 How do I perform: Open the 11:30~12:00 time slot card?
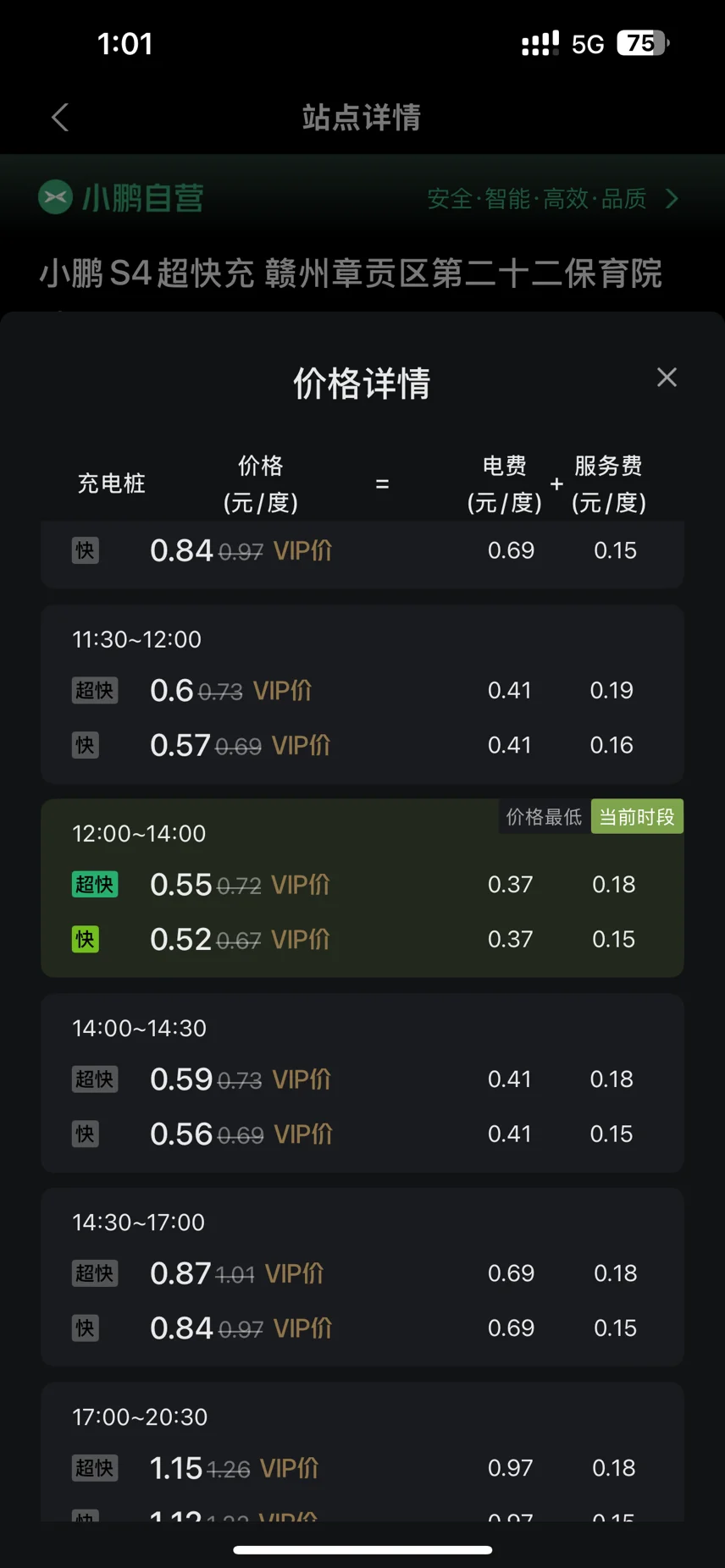[x=362, y=694]
